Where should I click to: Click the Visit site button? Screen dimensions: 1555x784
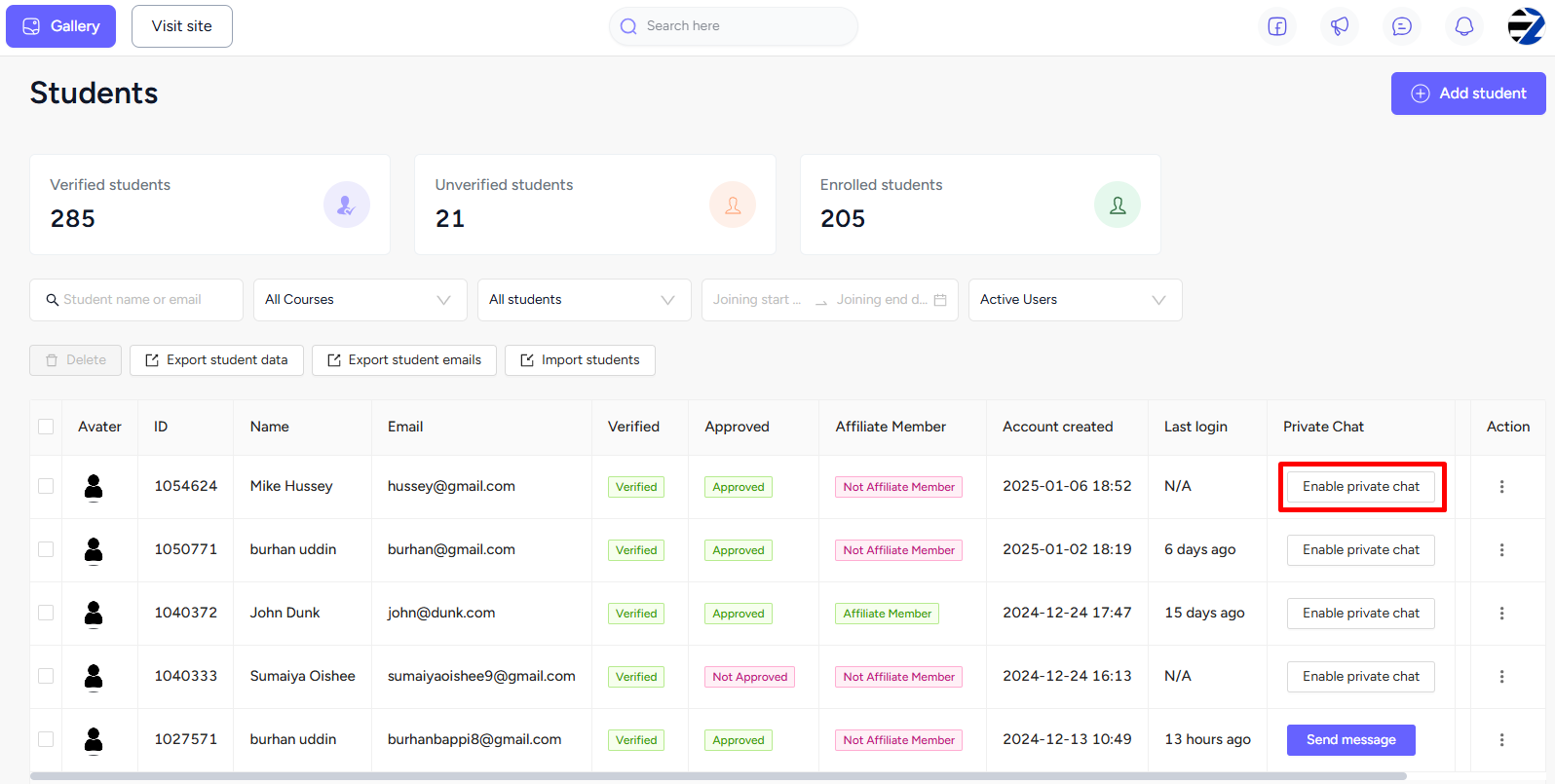tap(182, 26)
